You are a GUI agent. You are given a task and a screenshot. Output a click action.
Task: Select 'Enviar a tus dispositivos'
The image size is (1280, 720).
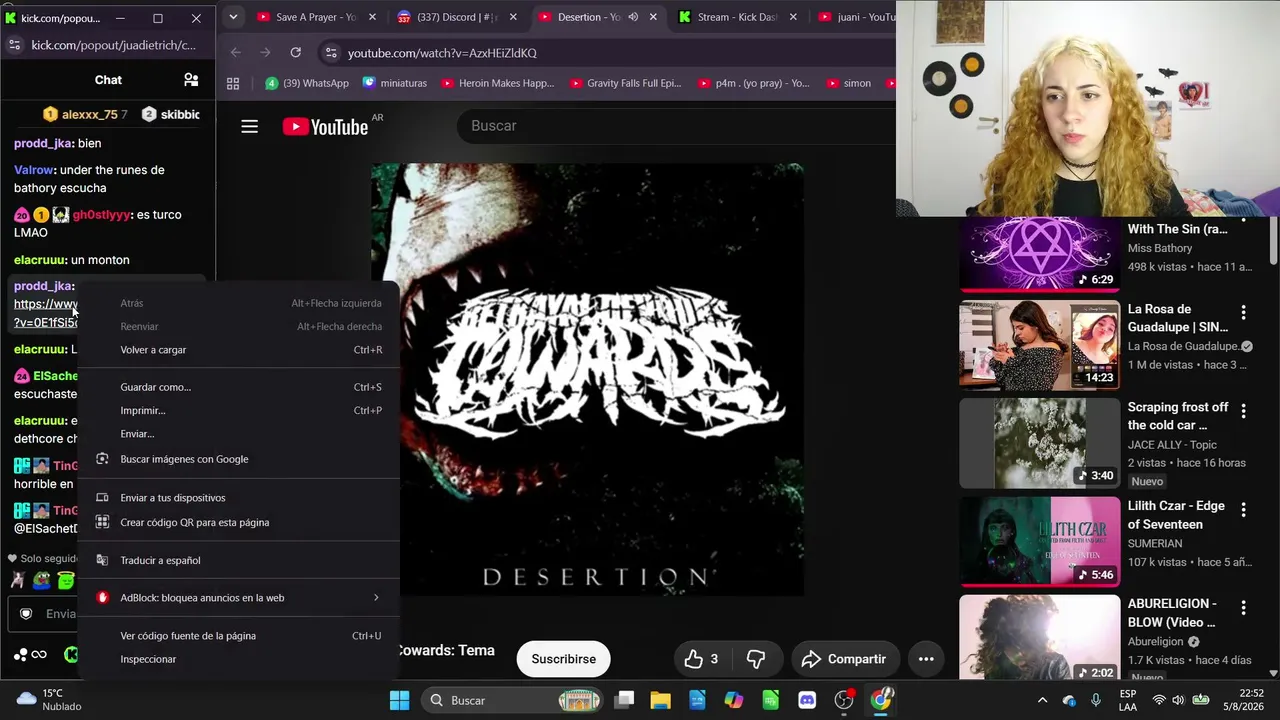pyautogui.click(x=239, y=498)
